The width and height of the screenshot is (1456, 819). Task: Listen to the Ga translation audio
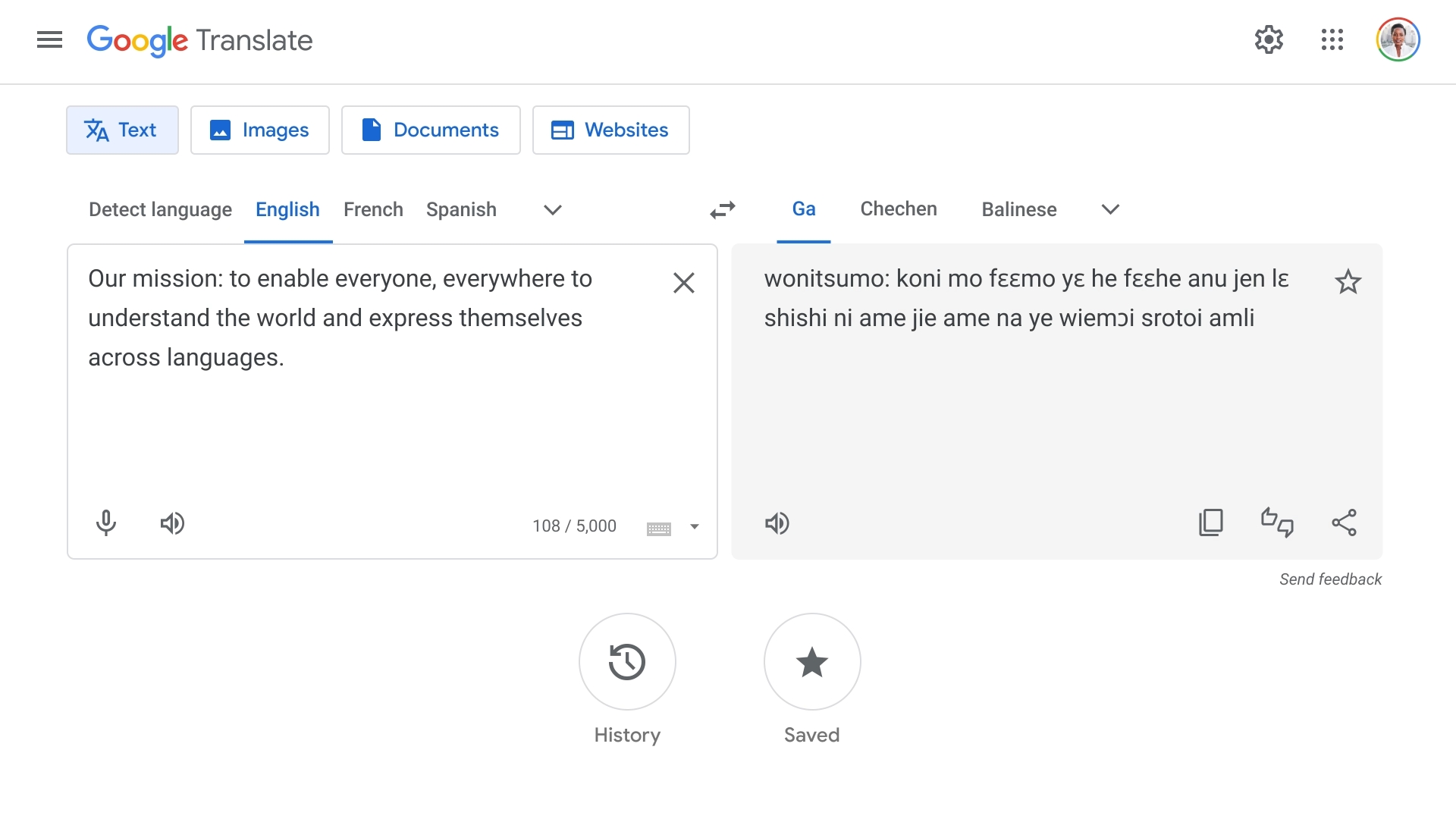pos(777,523)
